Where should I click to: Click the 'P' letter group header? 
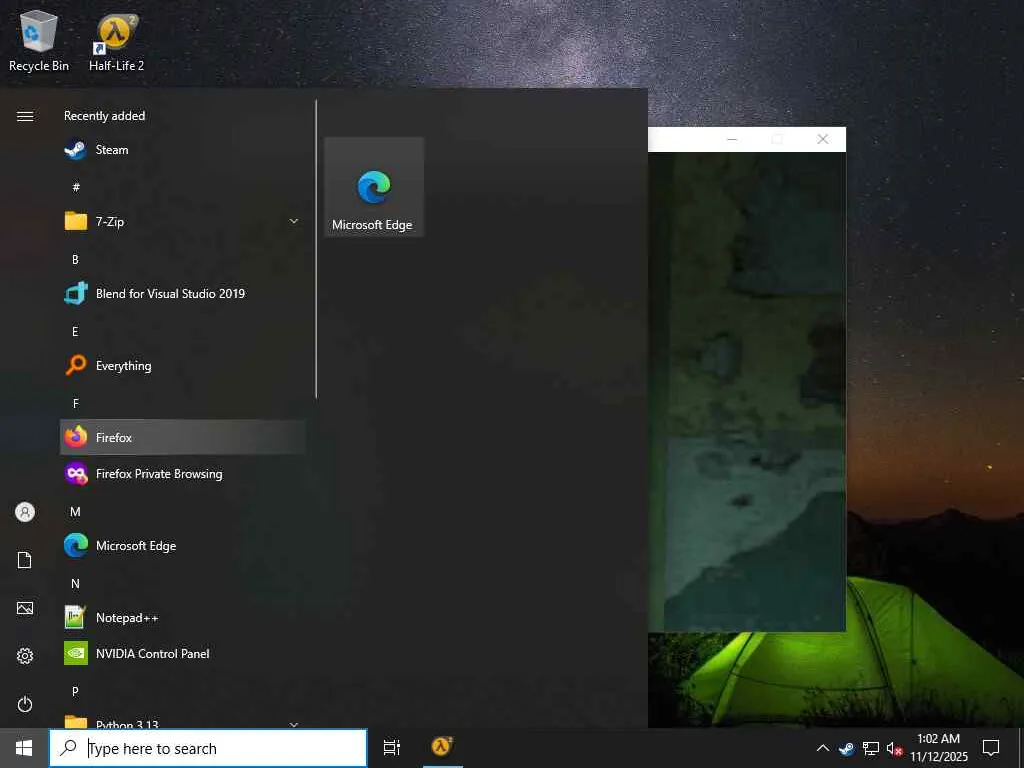click(x=75, y=691)
